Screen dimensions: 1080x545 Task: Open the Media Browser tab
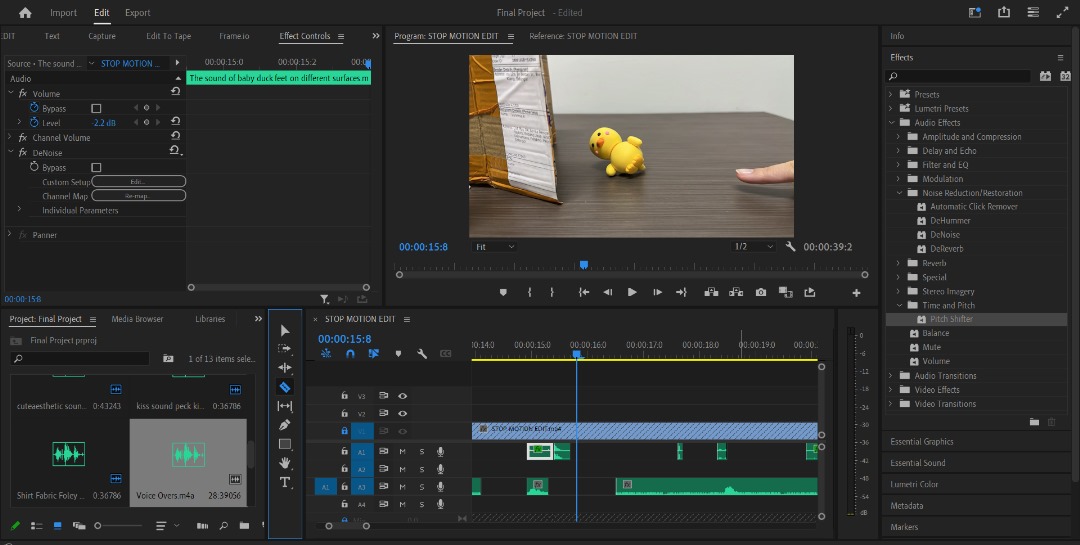137,319
